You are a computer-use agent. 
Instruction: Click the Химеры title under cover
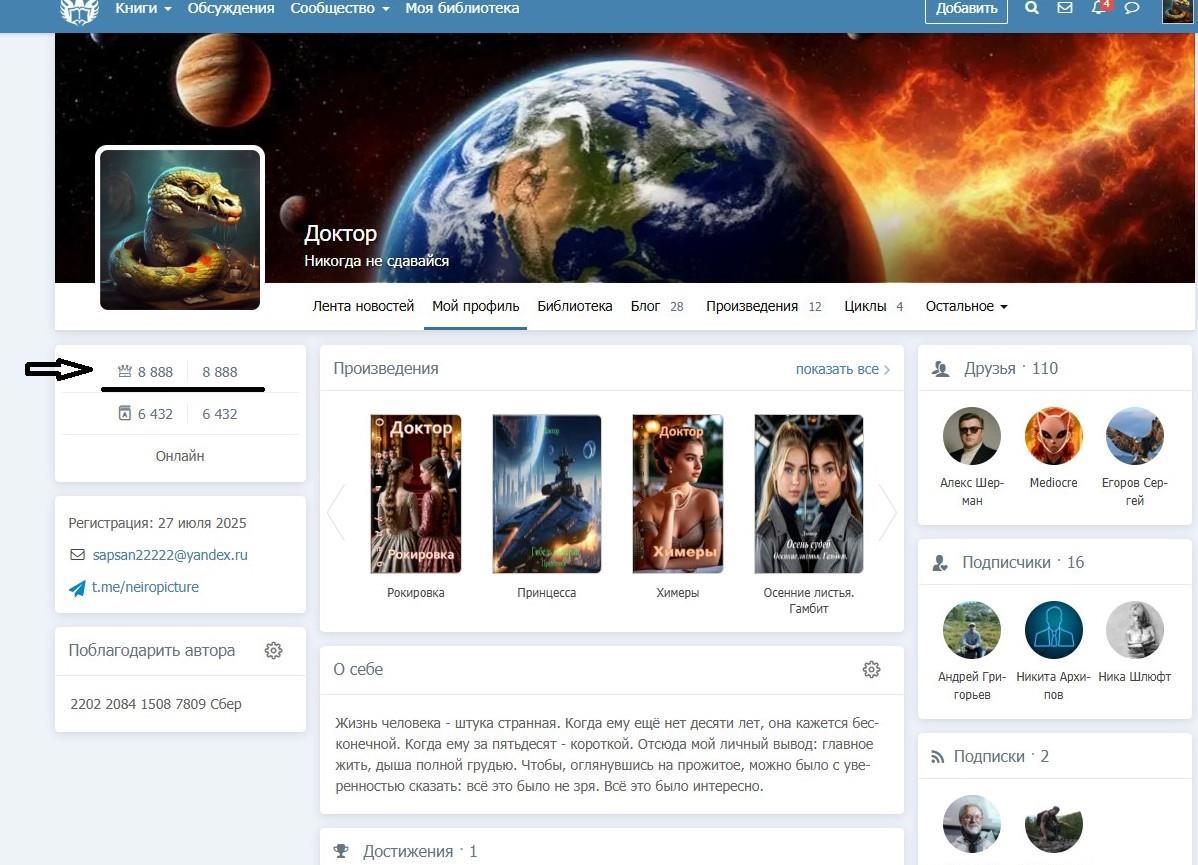coord(678,593)
